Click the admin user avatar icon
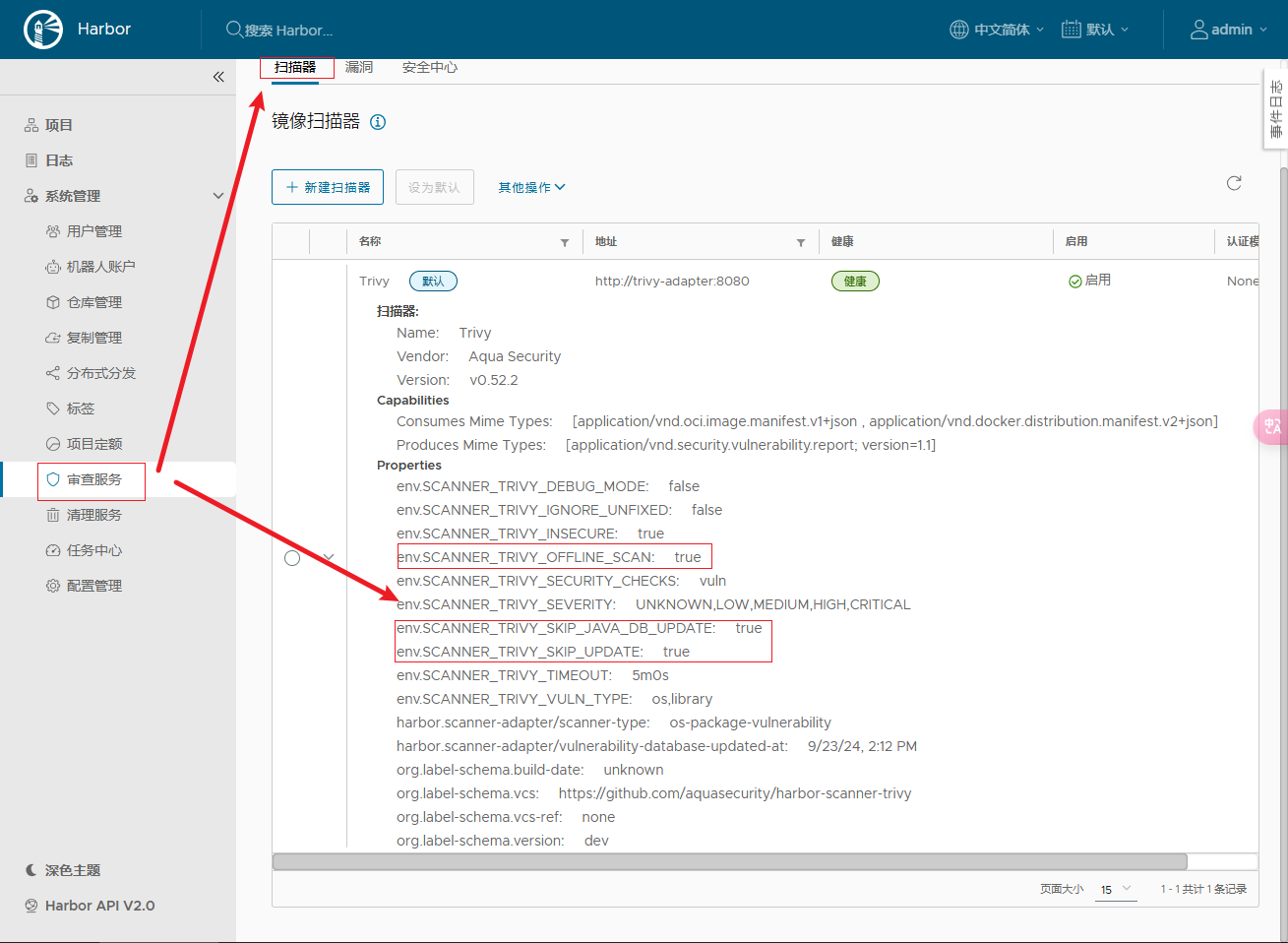1288x943 pixels. coord(1198,30)
